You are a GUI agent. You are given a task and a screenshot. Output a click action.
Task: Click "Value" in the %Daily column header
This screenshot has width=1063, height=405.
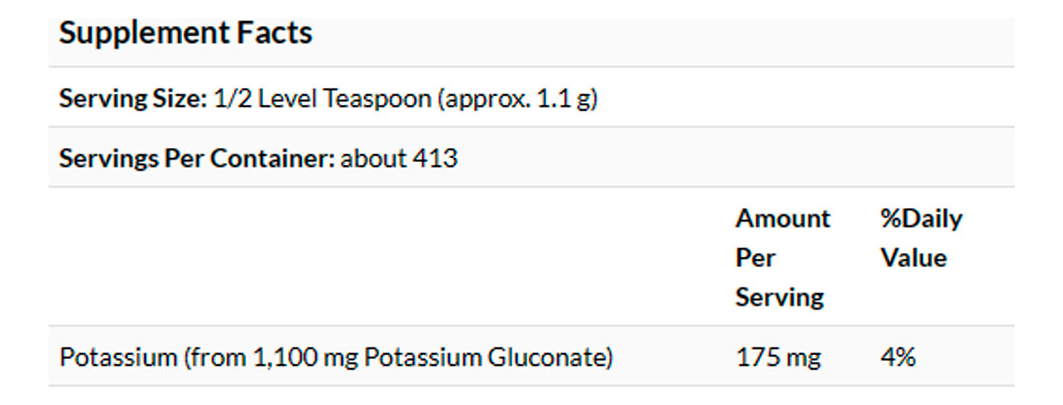[912, 258]
